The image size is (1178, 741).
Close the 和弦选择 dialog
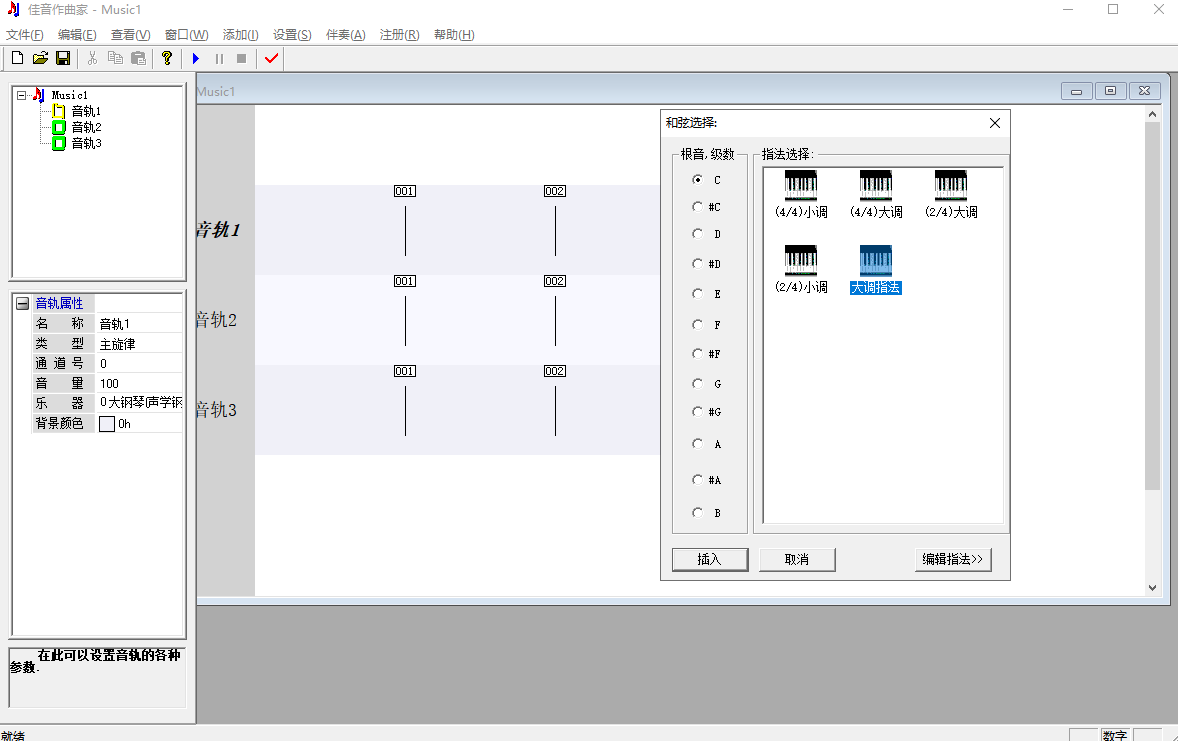tap(995, 122)
